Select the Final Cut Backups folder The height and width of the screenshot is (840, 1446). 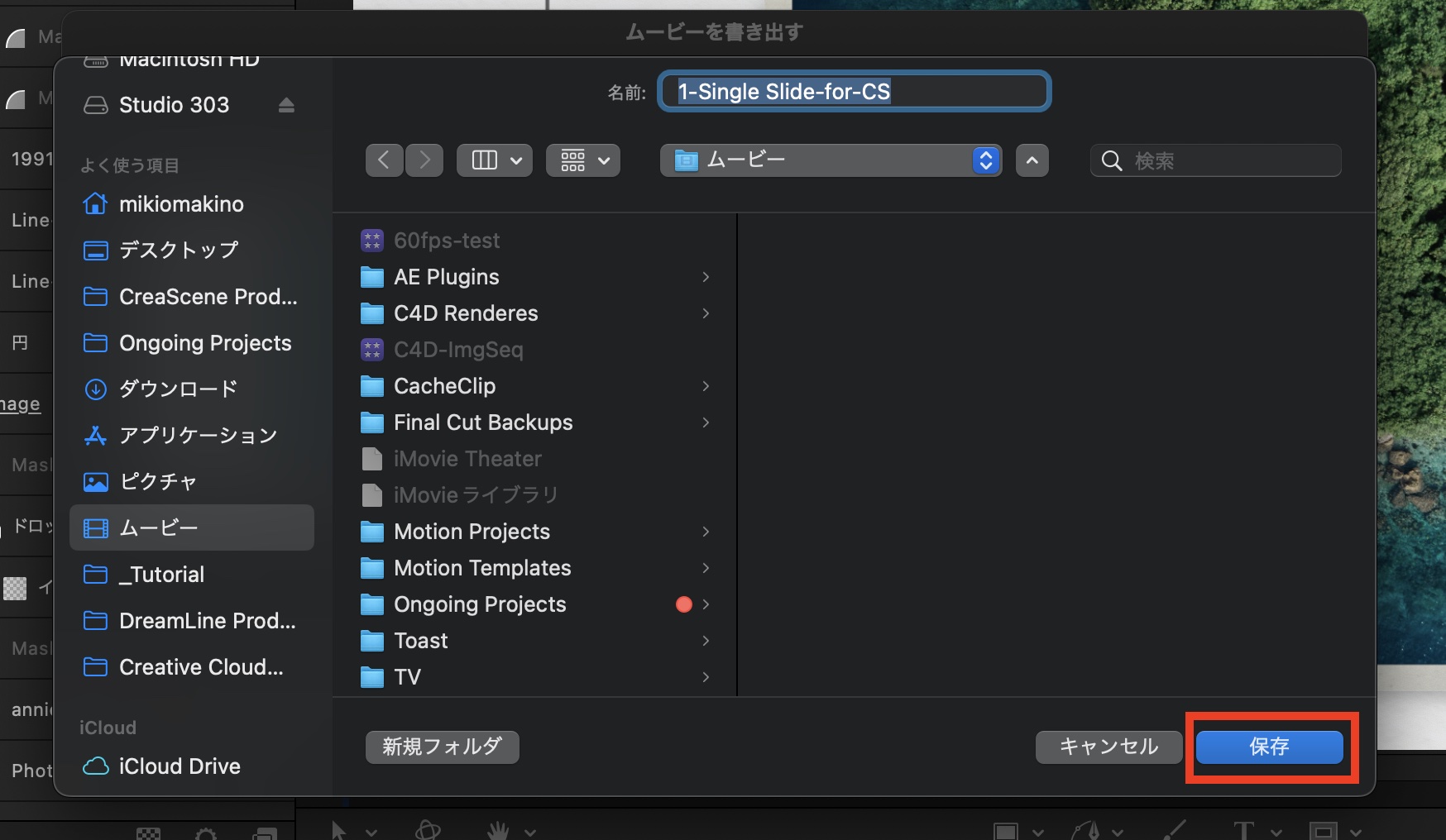pos(483,422)
